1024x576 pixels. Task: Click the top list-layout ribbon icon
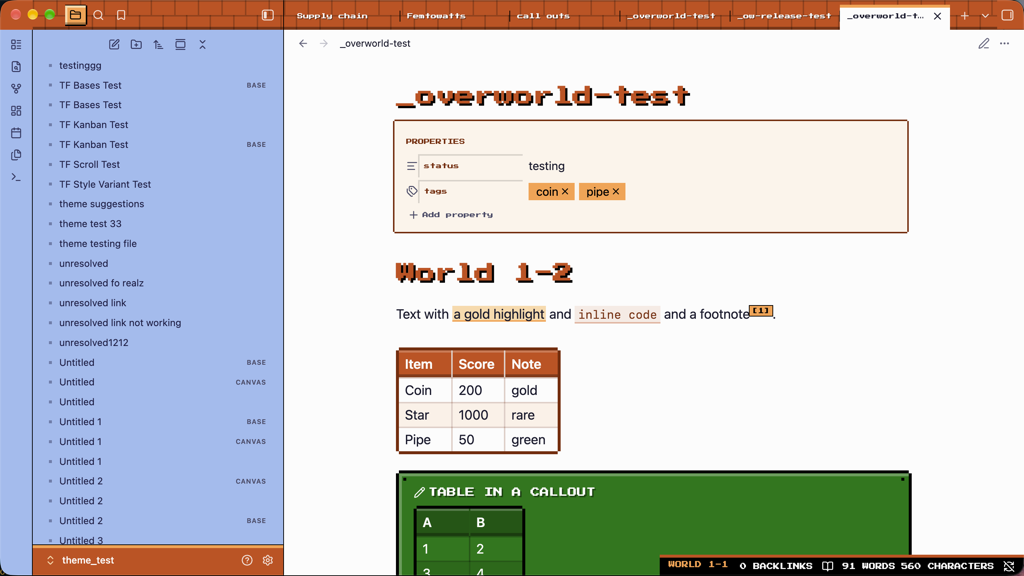pos(16,44)
